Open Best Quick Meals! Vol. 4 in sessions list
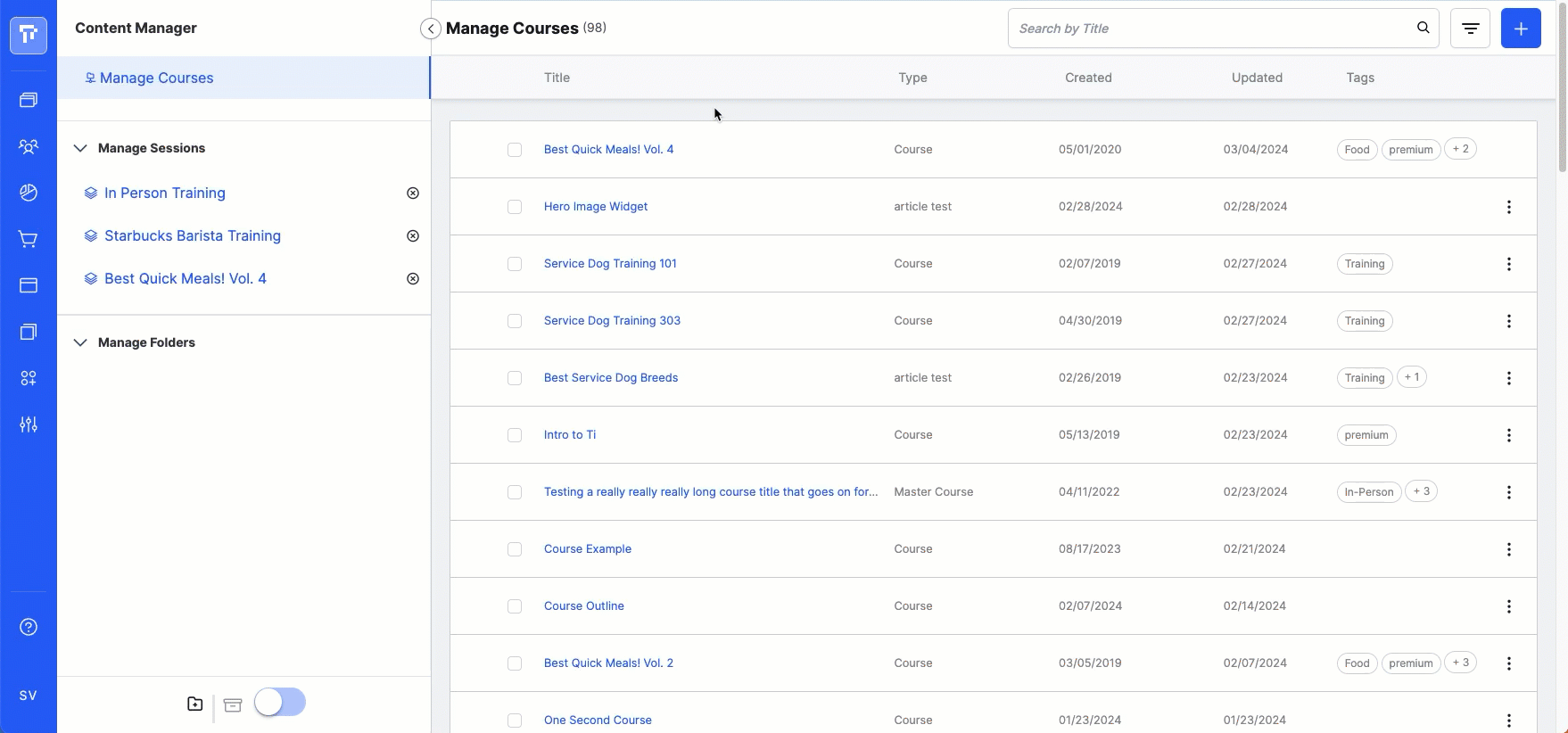The height and width of the screenshot is (733, 1568). point(186,278)
